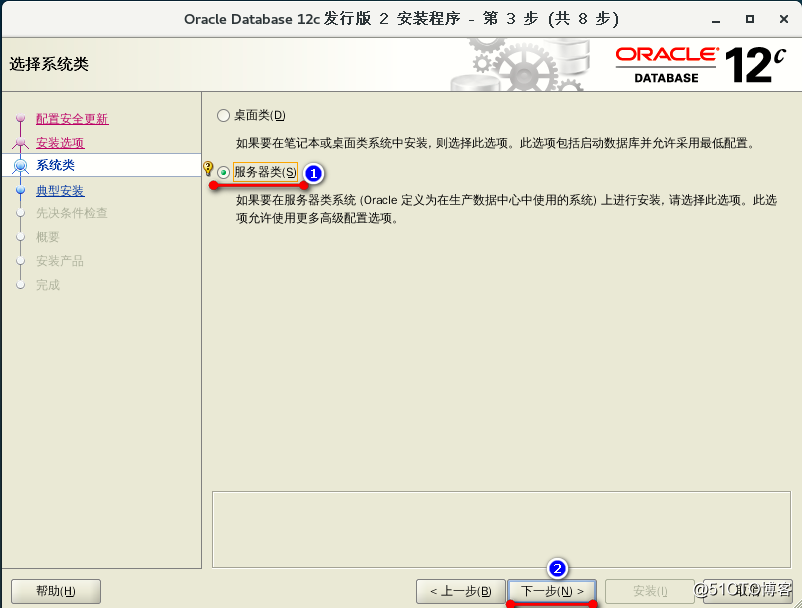Click the 帮助(H) button

coord(55,590)
